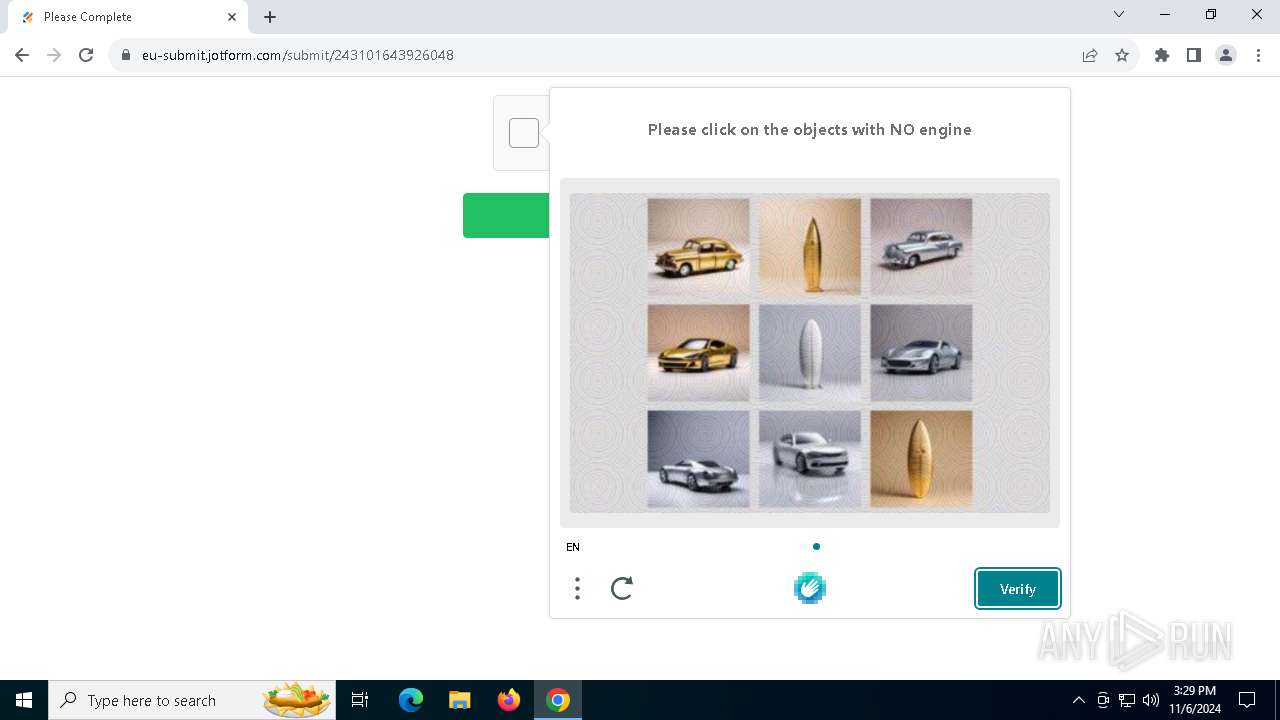Click the hCaptcha hand logo
Viewport: 1280px width, 720px height.
tap(810, 588)
